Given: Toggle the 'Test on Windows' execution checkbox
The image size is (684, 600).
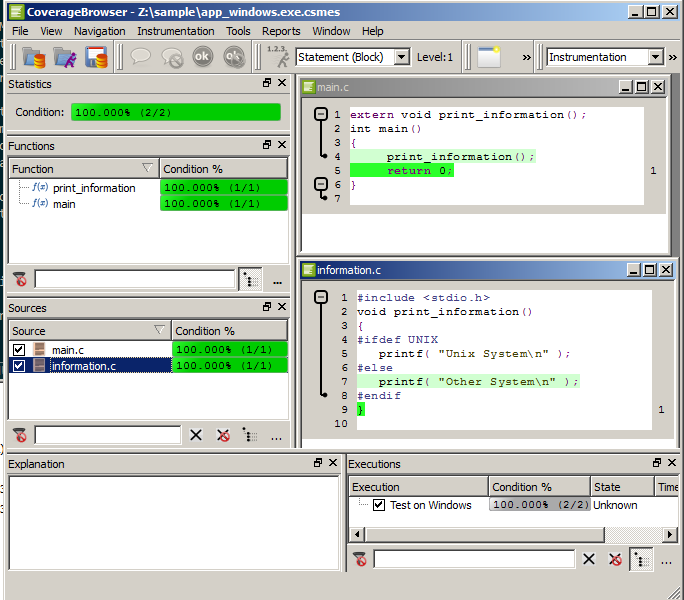Looking at the screenshot, I should click(x=378, y=505).
